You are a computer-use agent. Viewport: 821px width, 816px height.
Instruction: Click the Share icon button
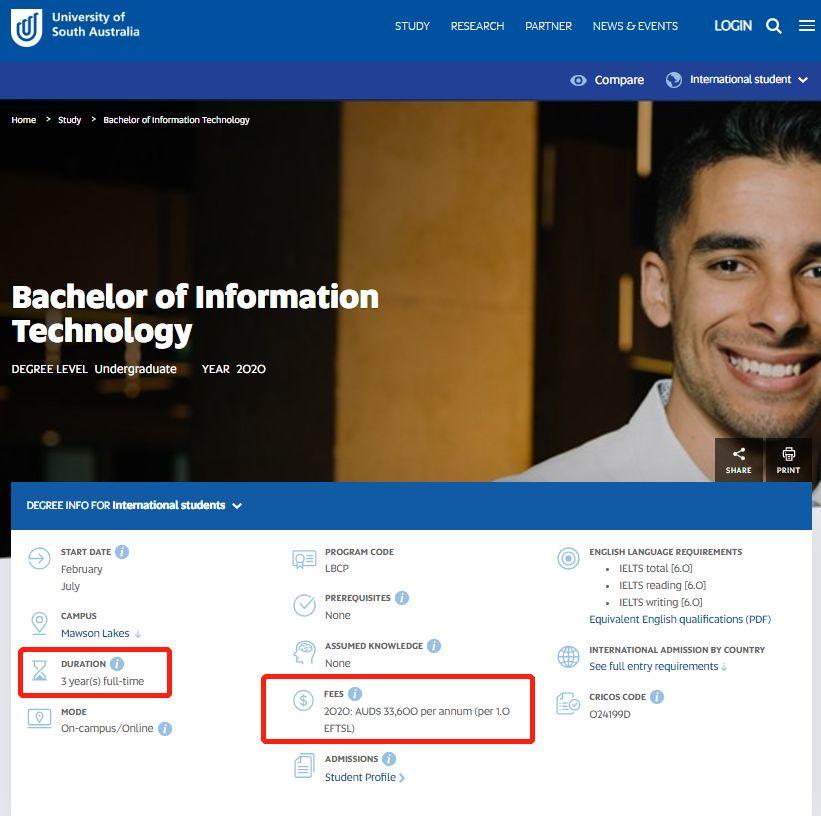[739, 460]
